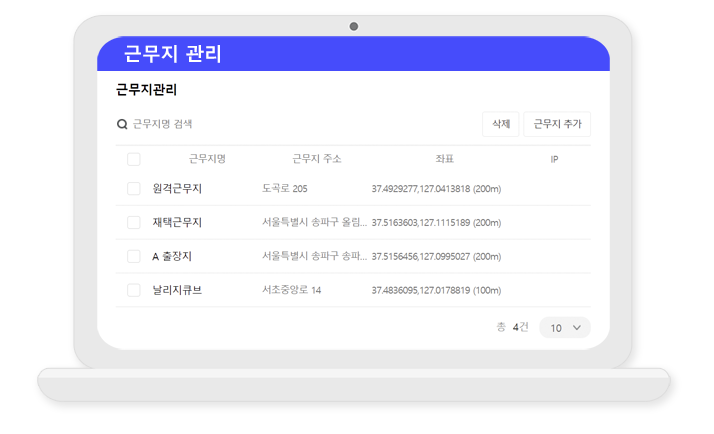The width and height of the screenshot is (714, 434).
Task: Tick the 날리지큐브 row checkbox
Action: pyautogui.click(x=133, y=291)
